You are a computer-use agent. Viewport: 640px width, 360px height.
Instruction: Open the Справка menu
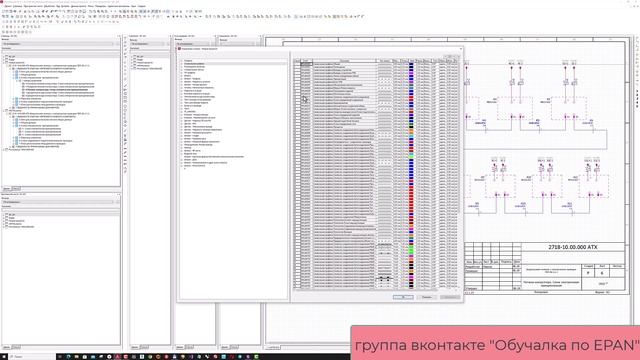[141, 7]
